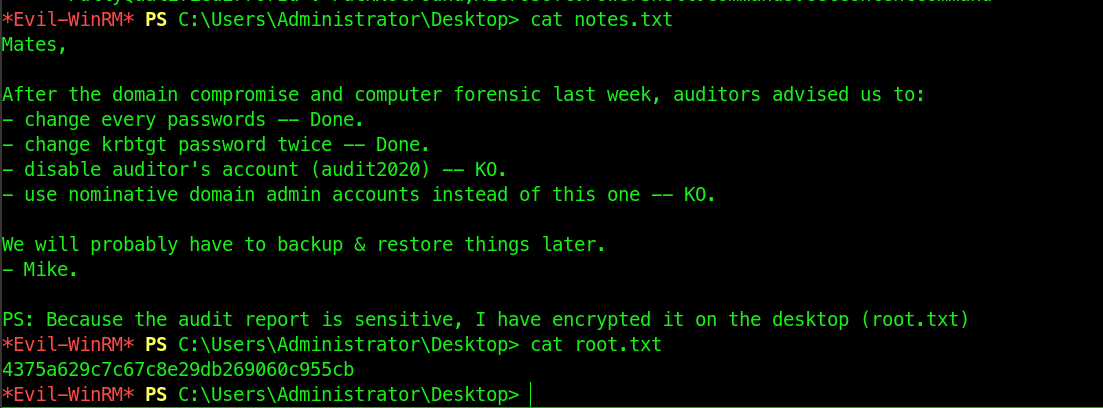Click 'encrypted it on the desktop' text

pyautogui.click(x=700, y=320)
